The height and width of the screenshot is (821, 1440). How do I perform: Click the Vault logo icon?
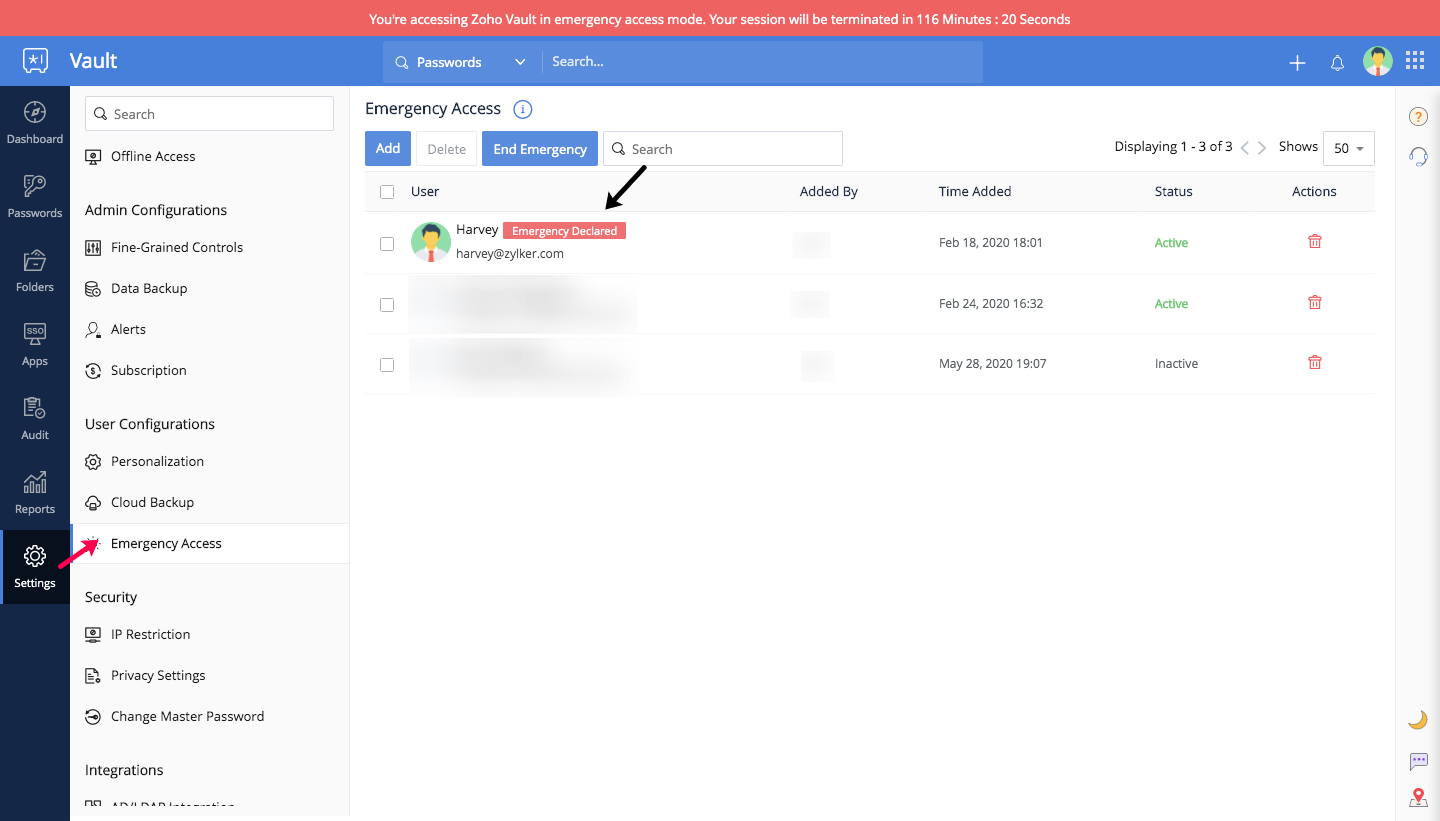pos(36,61)
